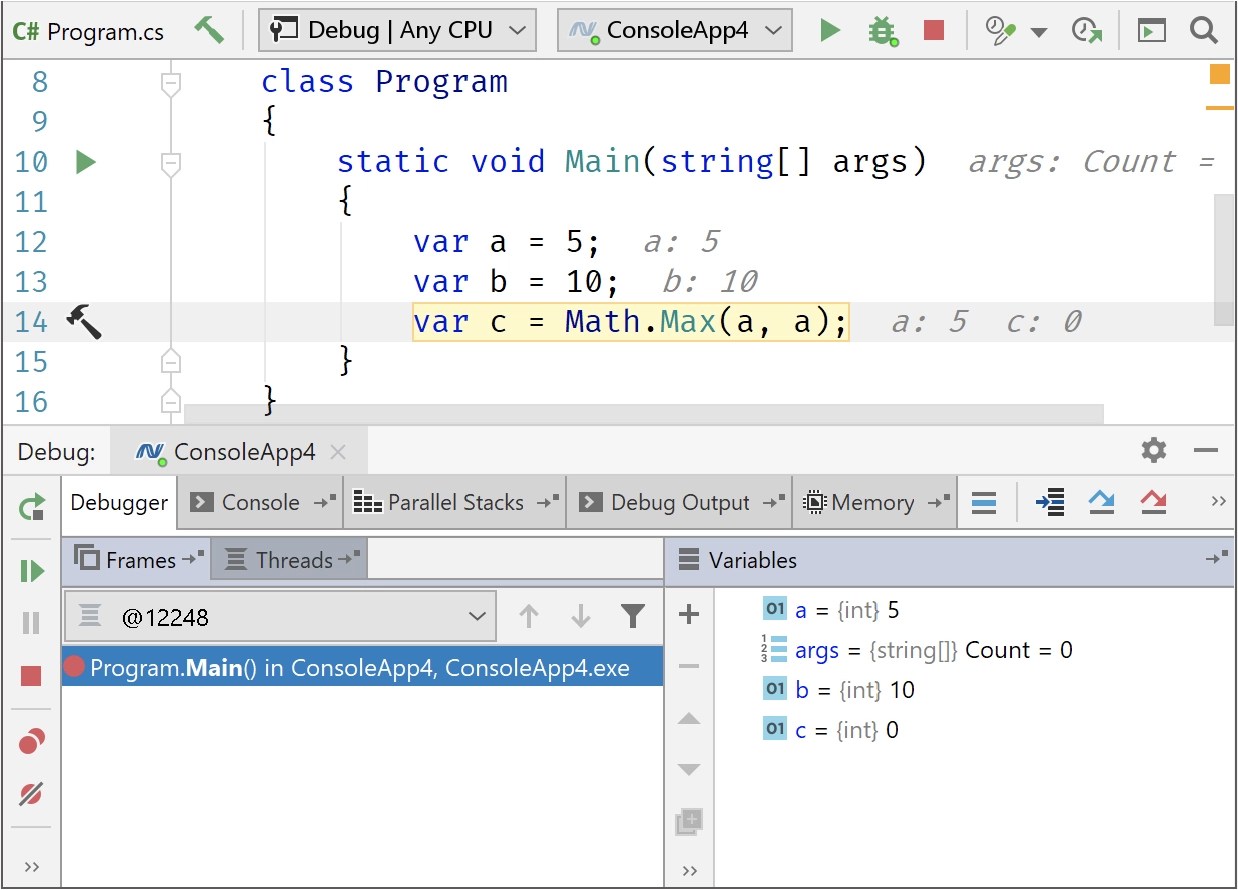Toggle the breakpoint gutter on line 10
Image resolution: width=1238 pixels, height=890 pixels.
coord(85,162)
